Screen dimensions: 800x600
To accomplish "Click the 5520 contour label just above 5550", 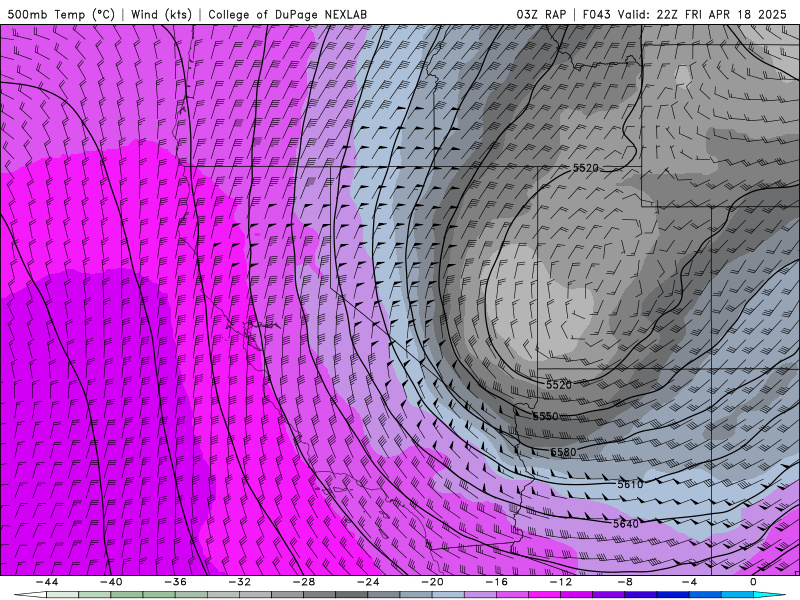I will coord(559,385).
